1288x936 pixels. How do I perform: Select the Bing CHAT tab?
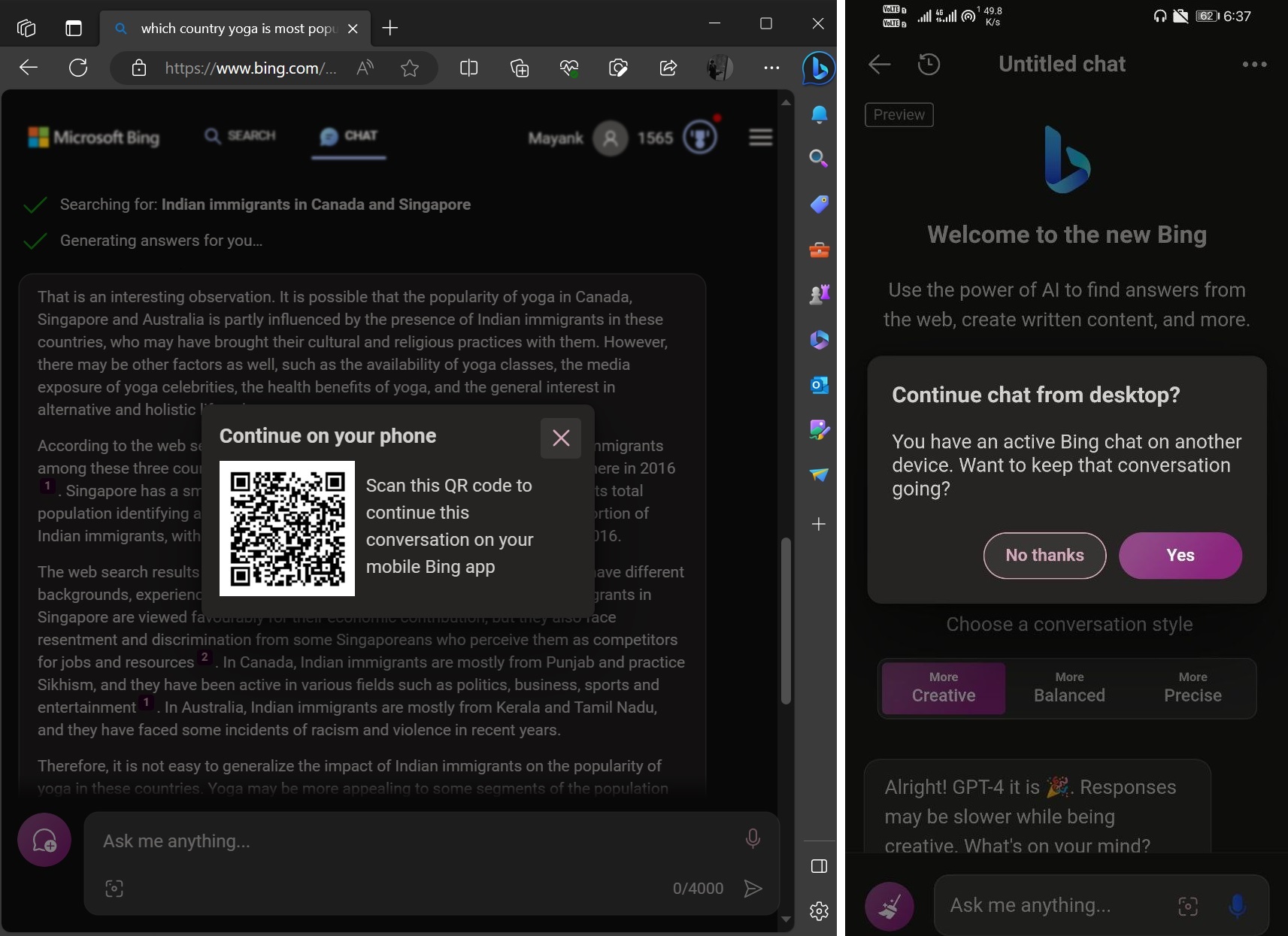coord(349,136)
